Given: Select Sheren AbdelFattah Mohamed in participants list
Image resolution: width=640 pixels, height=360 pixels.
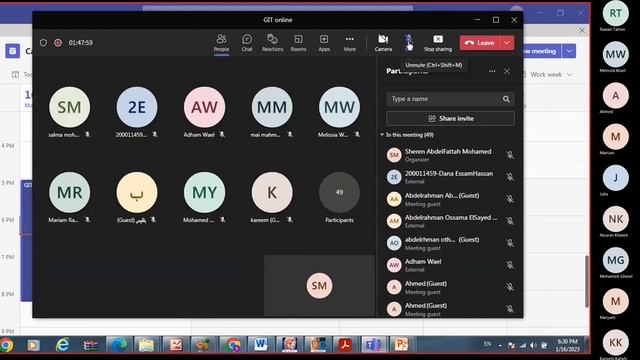Looking at the screenshot, I should click(x=450, y=155).
